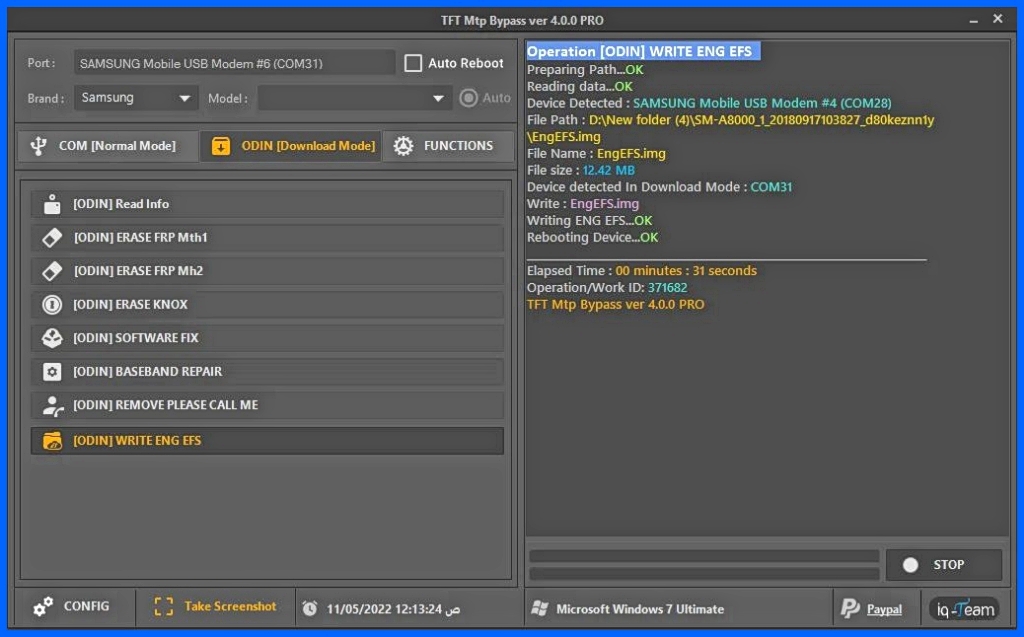Viewport: 1024px width, 637px height.
Task: Open CONFIG settings
Action: coord(74,607)
